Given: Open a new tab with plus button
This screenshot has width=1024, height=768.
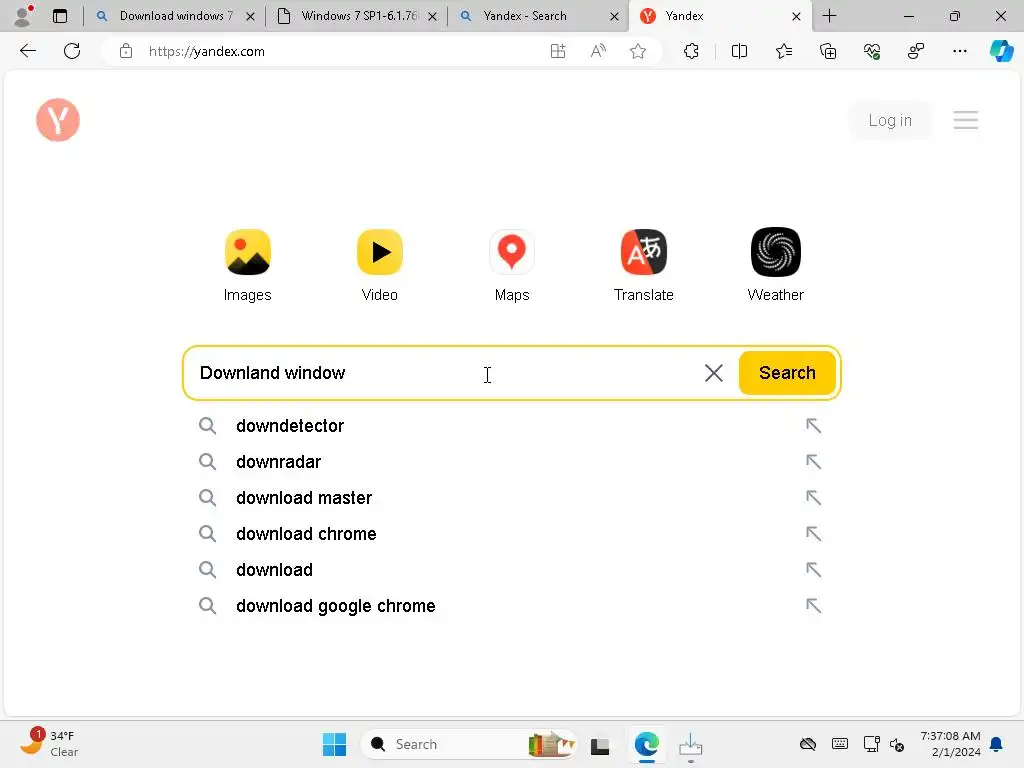Looking at the screenshot, I should 829,16.
